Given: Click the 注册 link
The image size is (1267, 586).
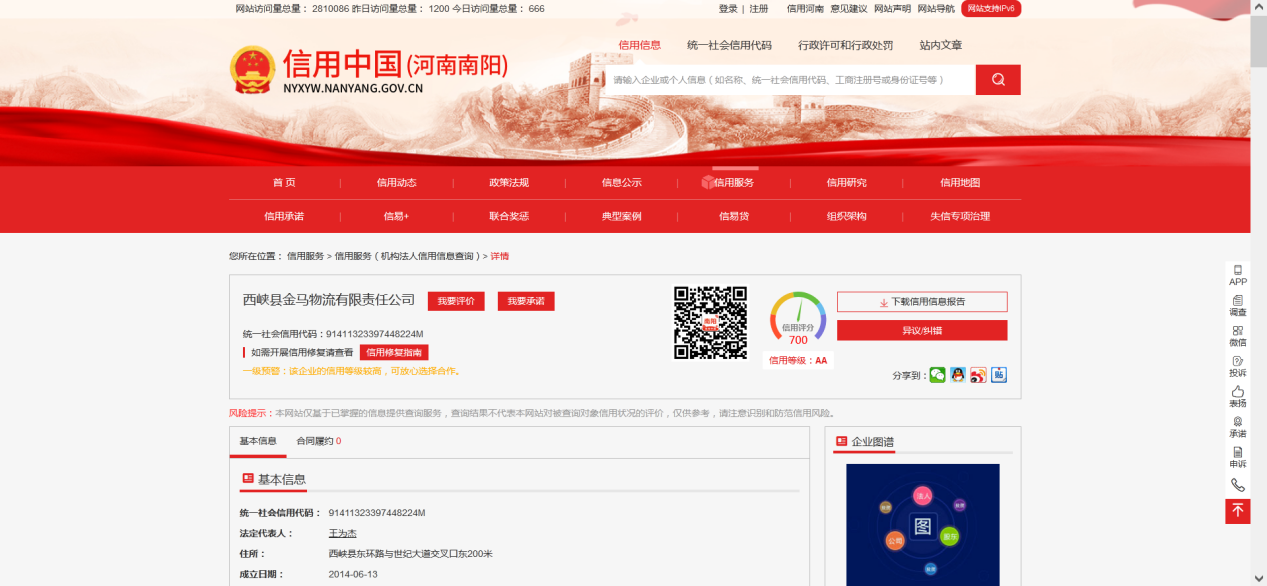Looking at the screenshot, I should click(x=759, y=9).
